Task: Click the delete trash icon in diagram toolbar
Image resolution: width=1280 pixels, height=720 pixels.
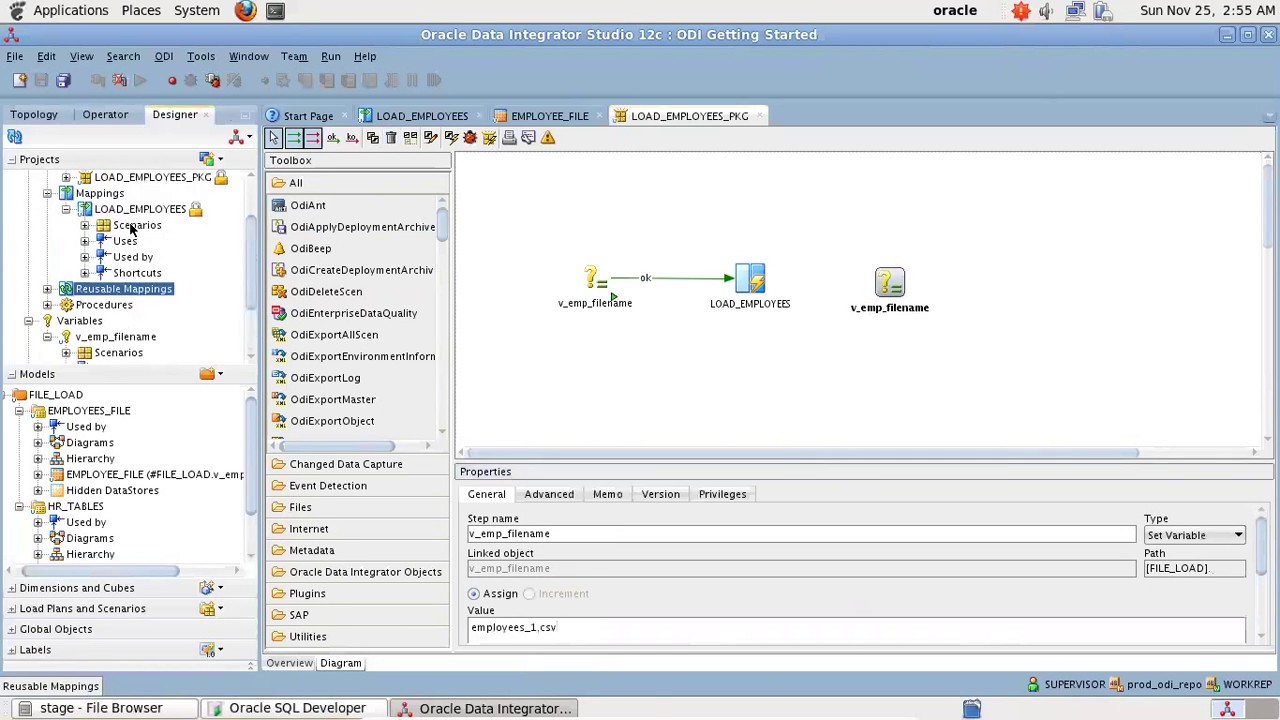Action: [391, 138]
